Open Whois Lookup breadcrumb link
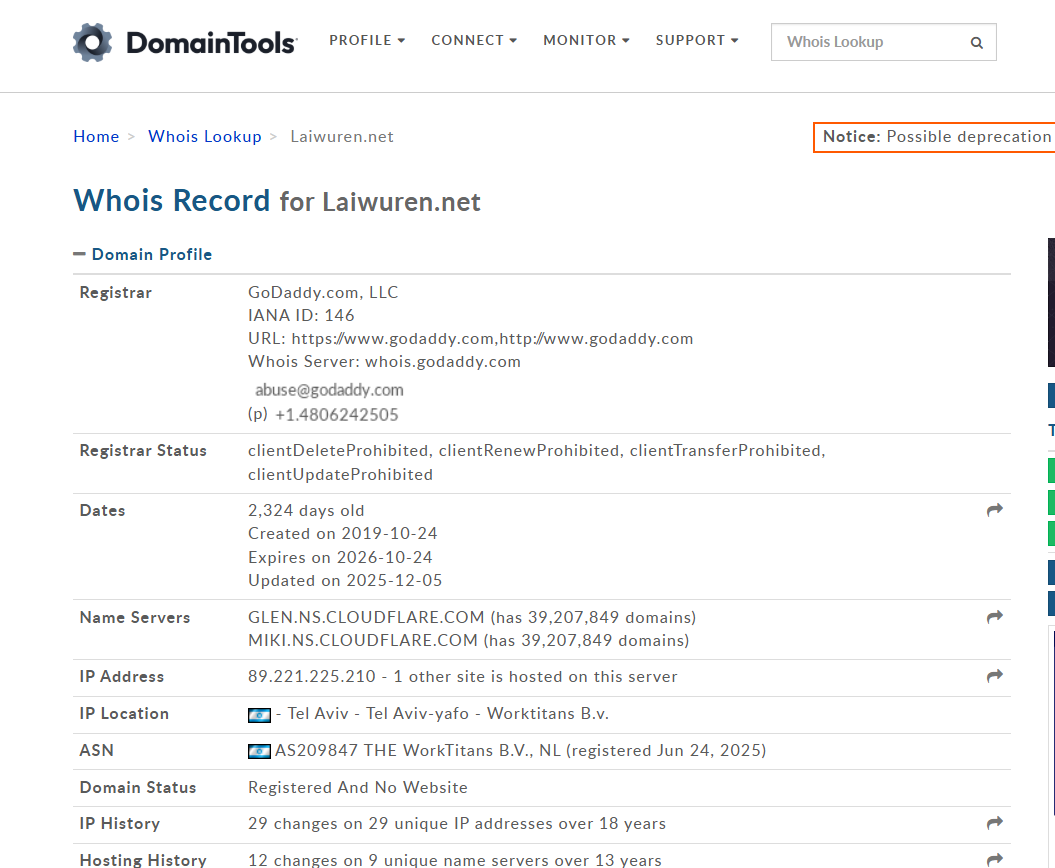The height and width of the screenshot is (868, 1055). 205,137
